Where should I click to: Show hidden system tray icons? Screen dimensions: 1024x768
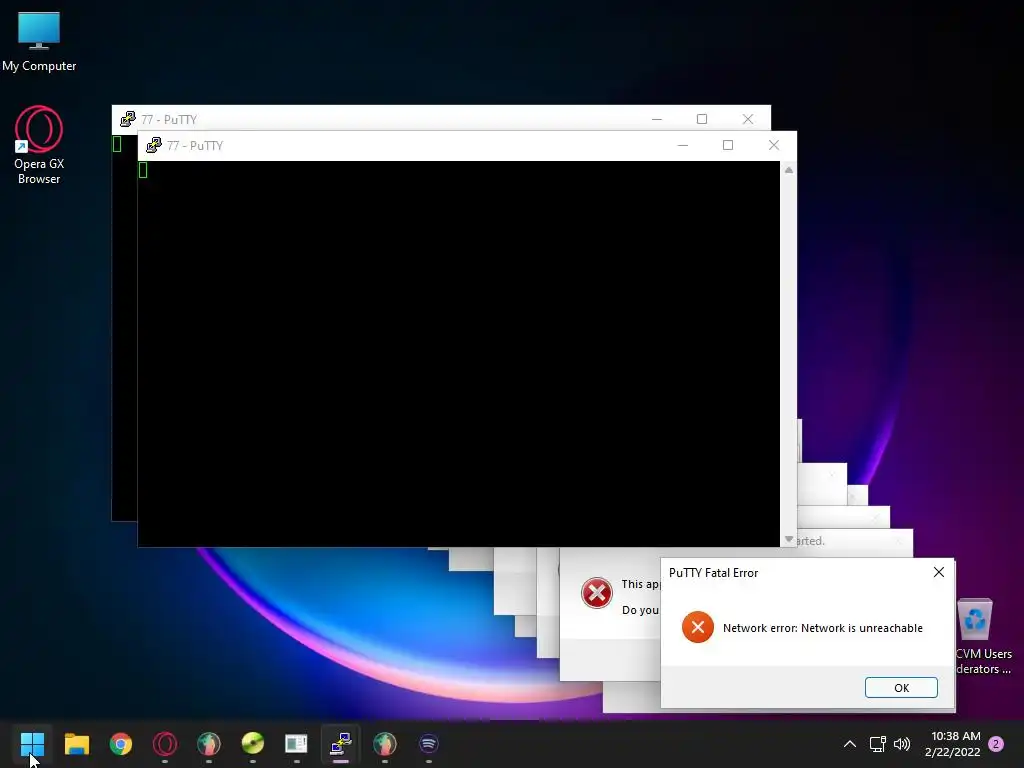pos(850,744)
